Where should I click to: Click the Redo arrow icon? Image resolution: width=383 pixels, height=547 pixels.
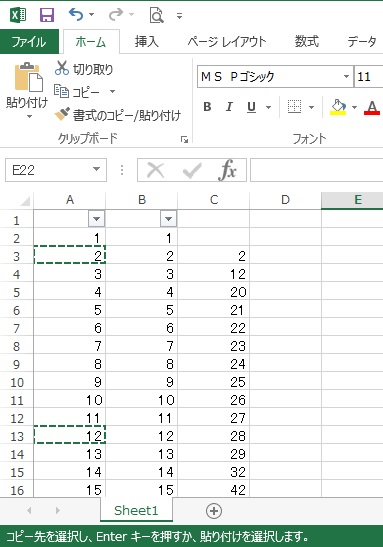pyautogui.click(x=116, y=15)
